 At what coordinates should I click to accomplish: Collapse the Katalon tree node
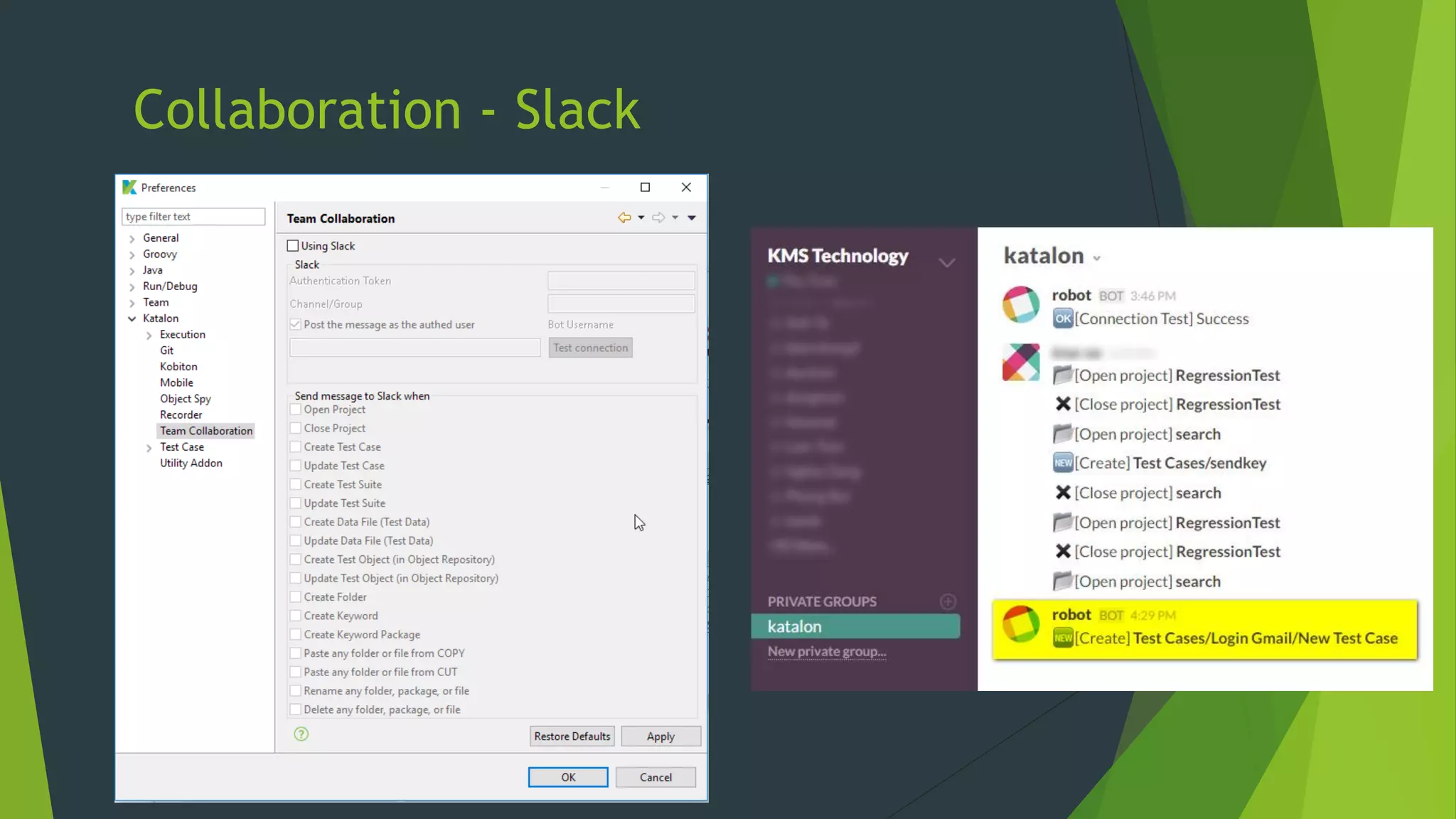[x=132, y=319]
